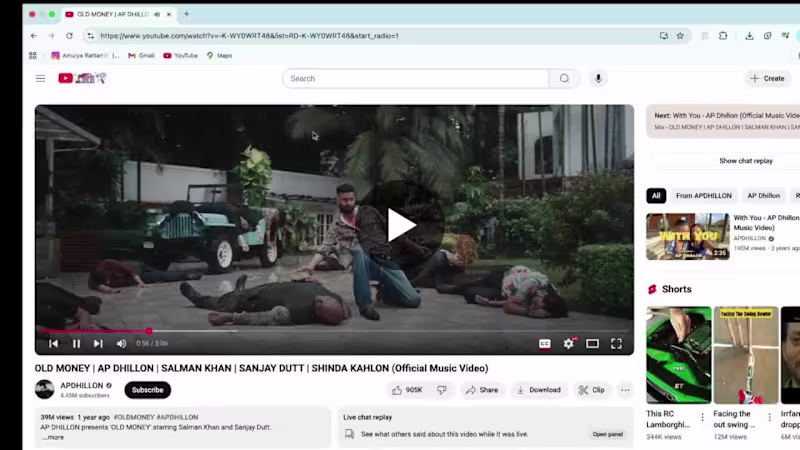
Task: Select the OLD MONEY browser tab
Action: pyautogui.click(x=113, y=14)
